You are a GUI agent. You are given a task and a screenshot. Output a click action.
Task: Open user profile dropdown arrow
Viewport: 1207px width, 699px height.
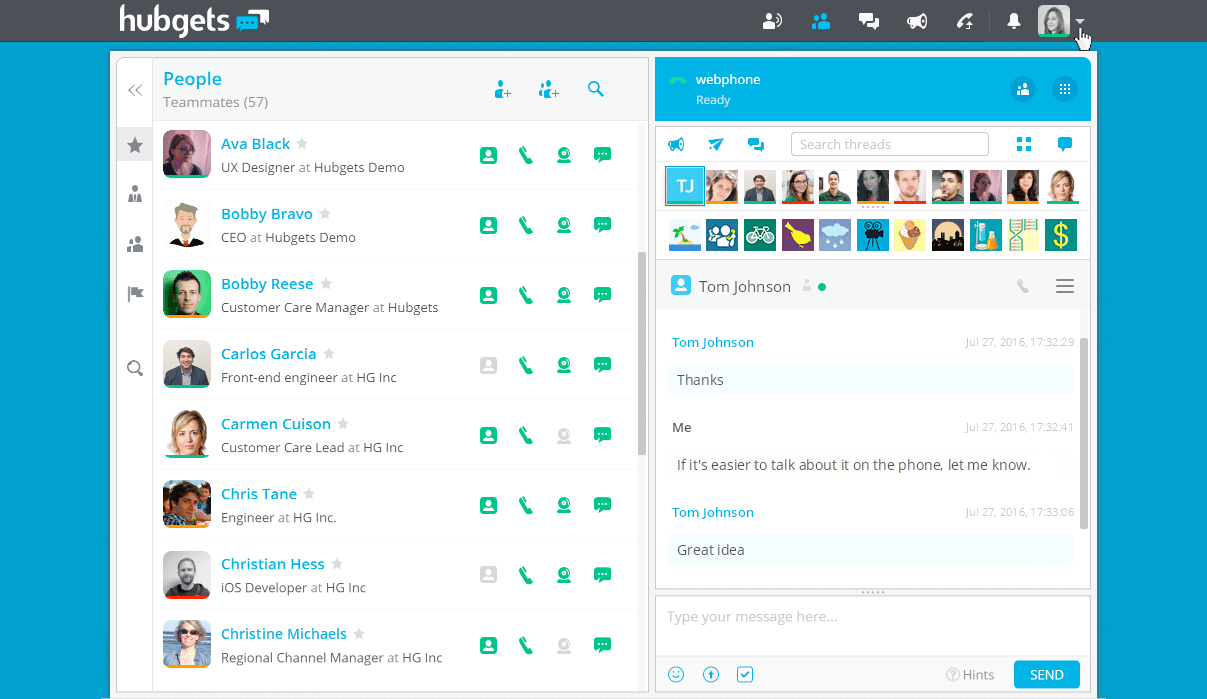(1081, 21)
